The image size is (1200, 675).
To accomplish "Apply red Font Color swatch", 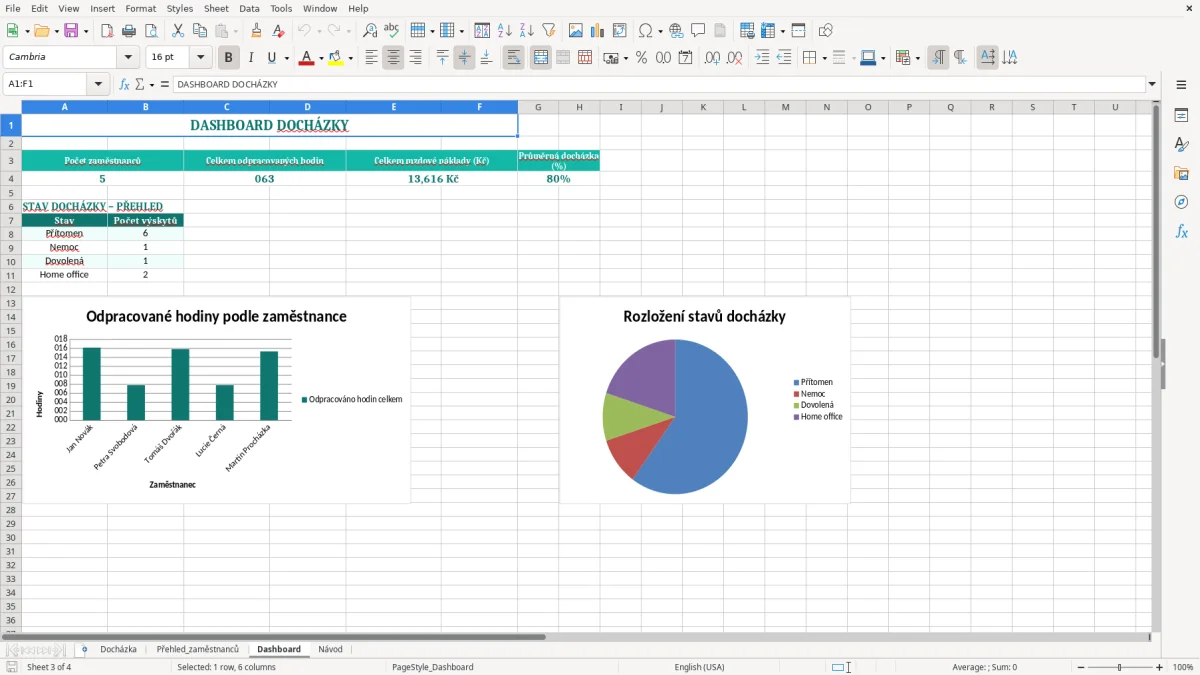I will click(306, 58).
